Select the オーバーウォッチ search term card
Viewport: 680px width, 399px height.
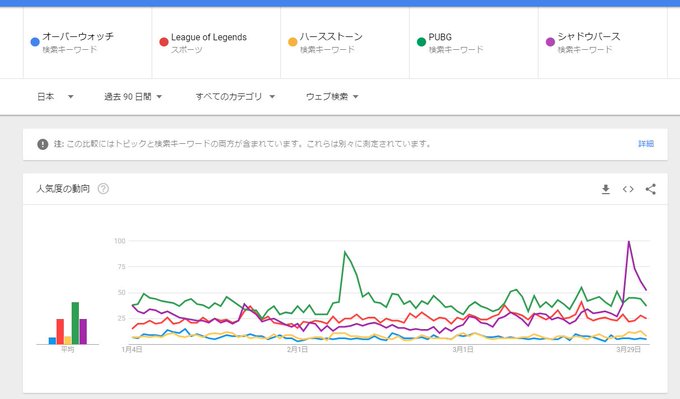point(88,43)
